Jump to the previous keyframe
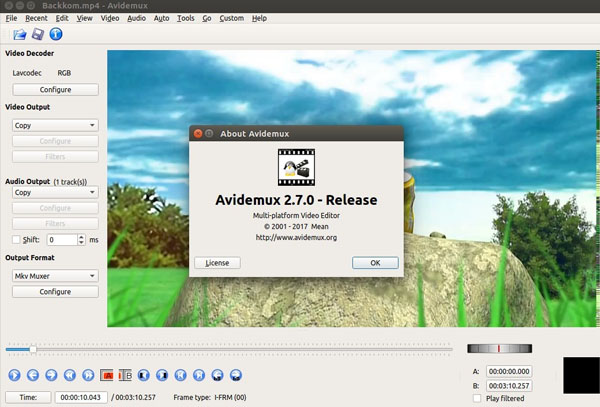This screenshot has height=407, width=600. click(x=70, y=375)
